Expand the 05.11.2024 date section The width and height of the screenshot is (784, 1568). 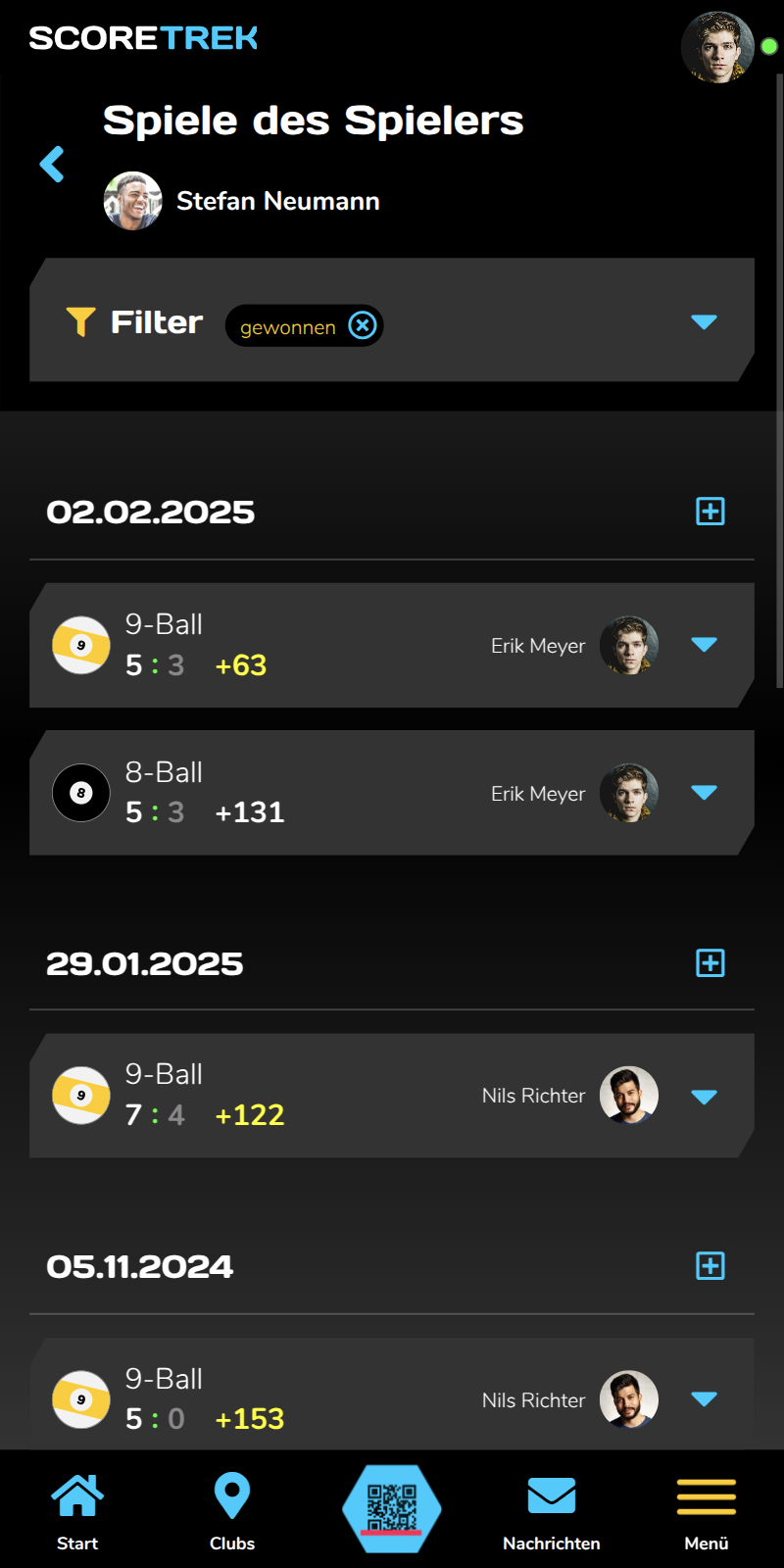(x=710, y=1266)
